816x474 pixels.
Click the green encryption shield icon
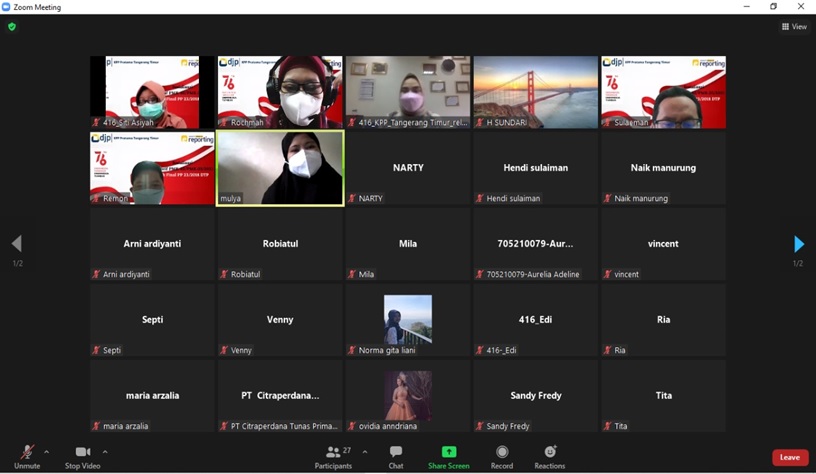point(12,27)
